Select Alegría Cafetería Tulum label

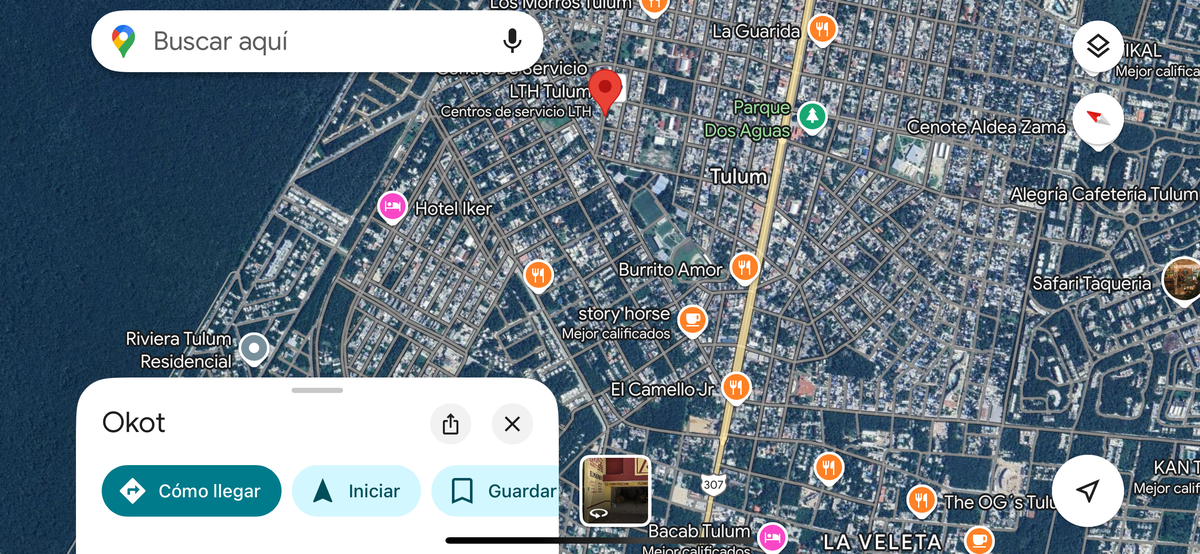coord(1104,194)
